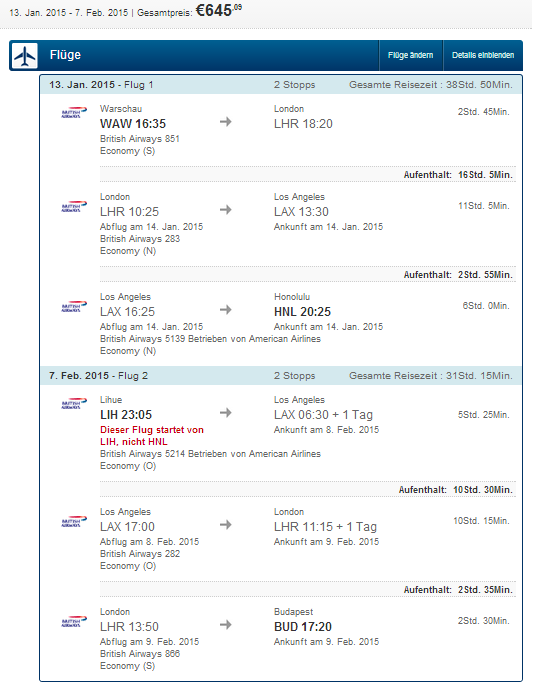Select the 7. Feb. 2015 - Flug 2 header

click(281, 376)
